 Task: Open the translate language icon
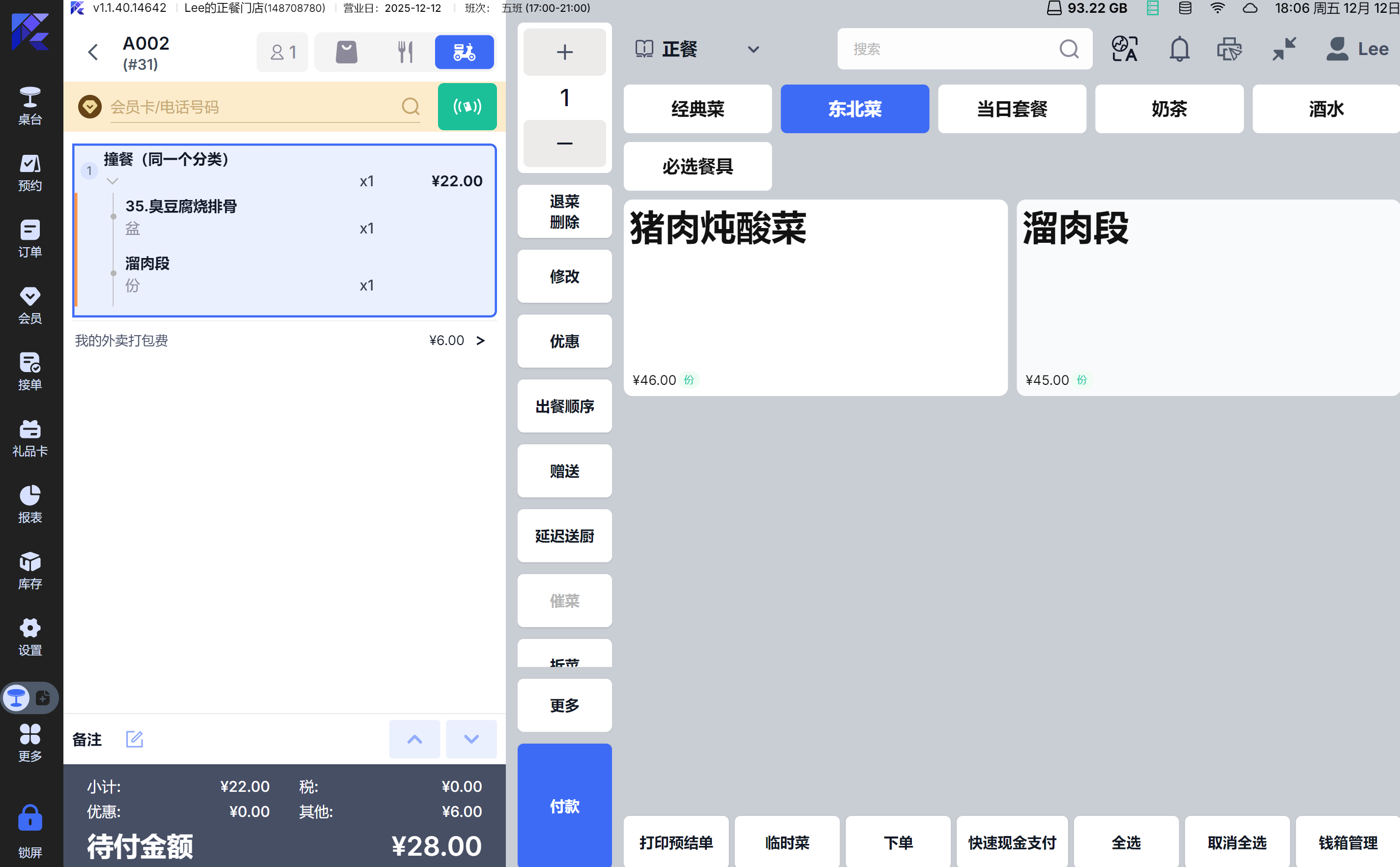coord(1124,49)
